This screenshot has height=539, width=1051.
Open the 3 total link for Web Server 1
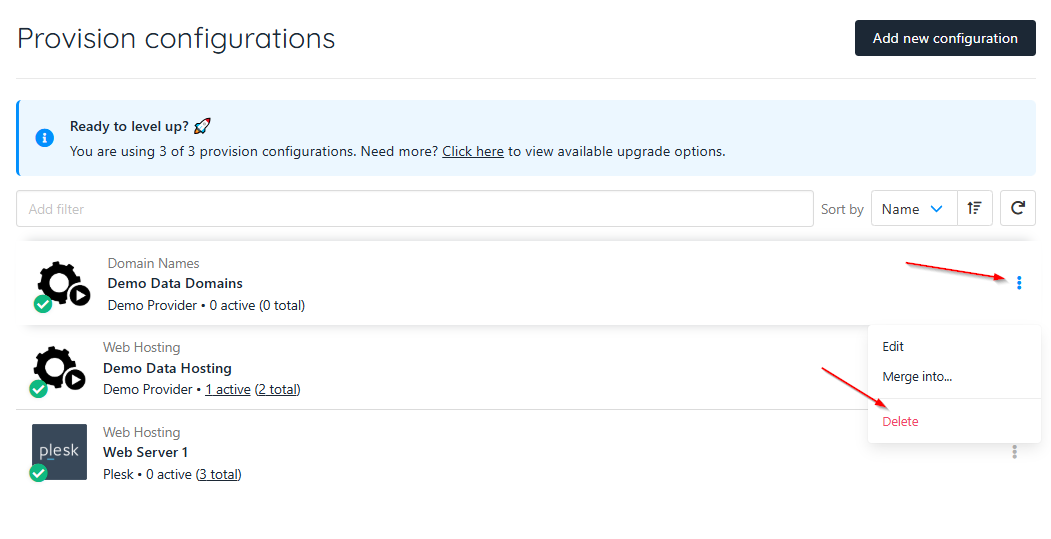point(219,474)
